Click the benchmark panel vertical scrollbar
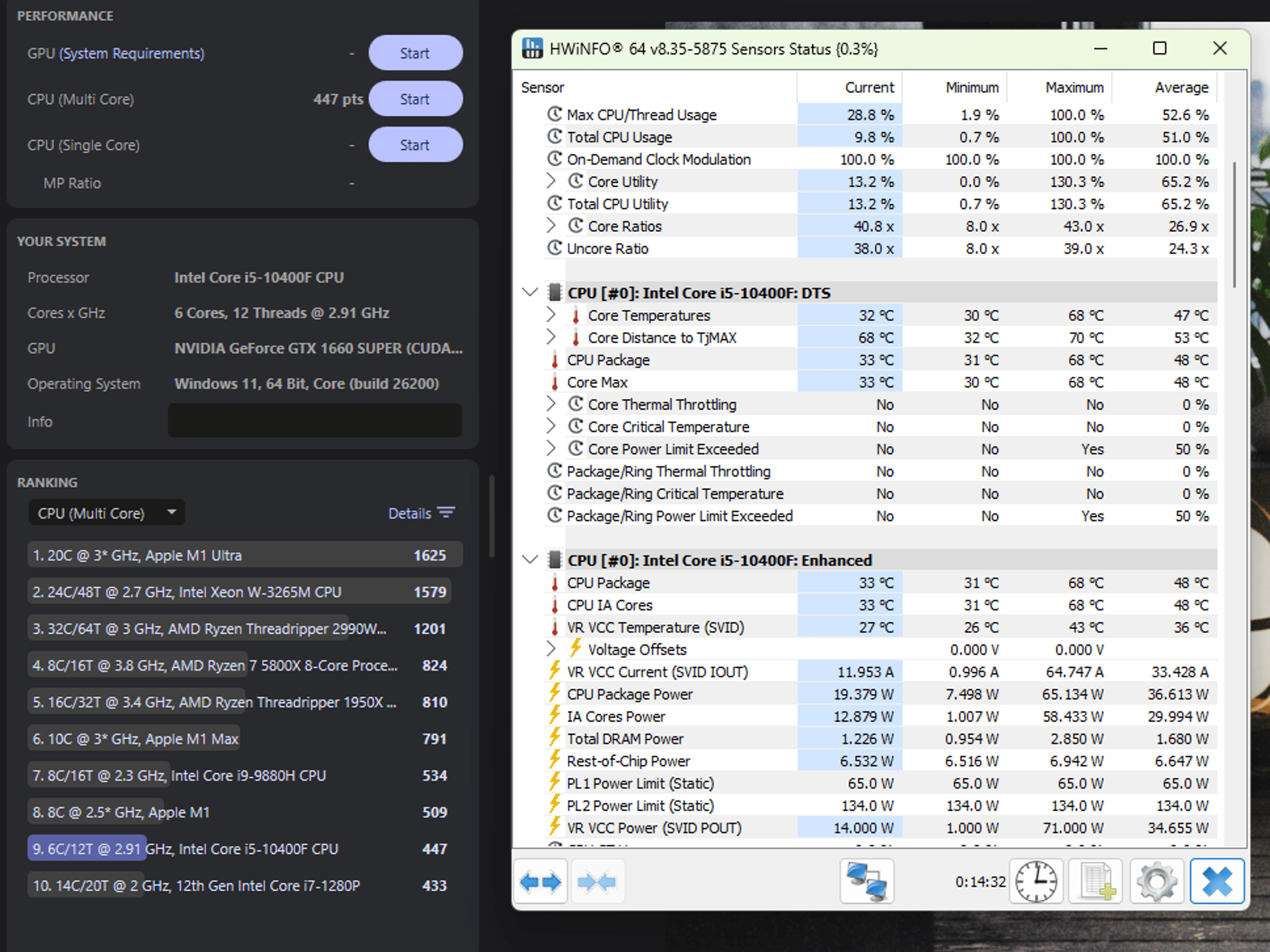The height and width of the screenshot is (952, 1270). click(492, 516)
